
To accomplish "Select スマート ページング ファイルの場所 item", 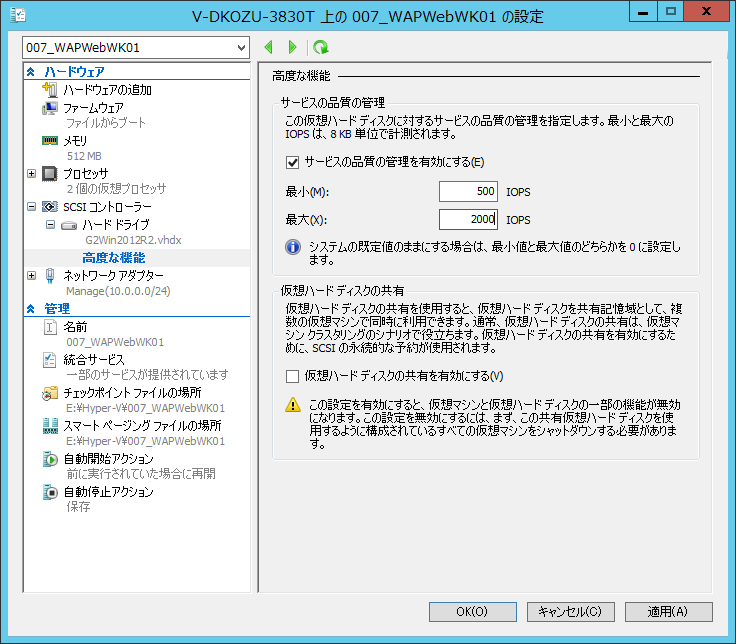I will [x=142, y=426].
